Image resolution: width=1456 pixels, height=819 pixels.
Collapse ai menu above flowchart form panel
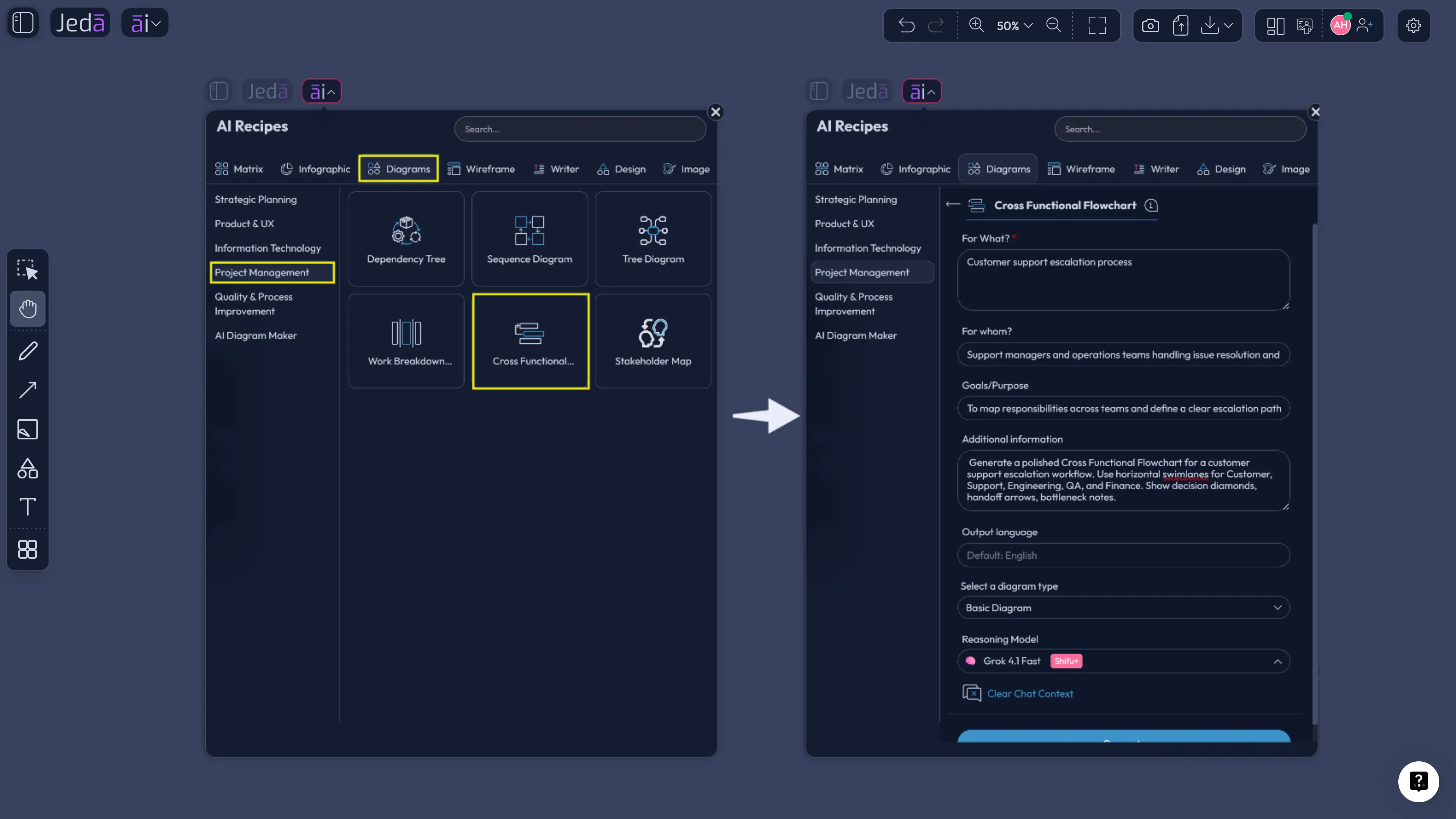(922, 91)
